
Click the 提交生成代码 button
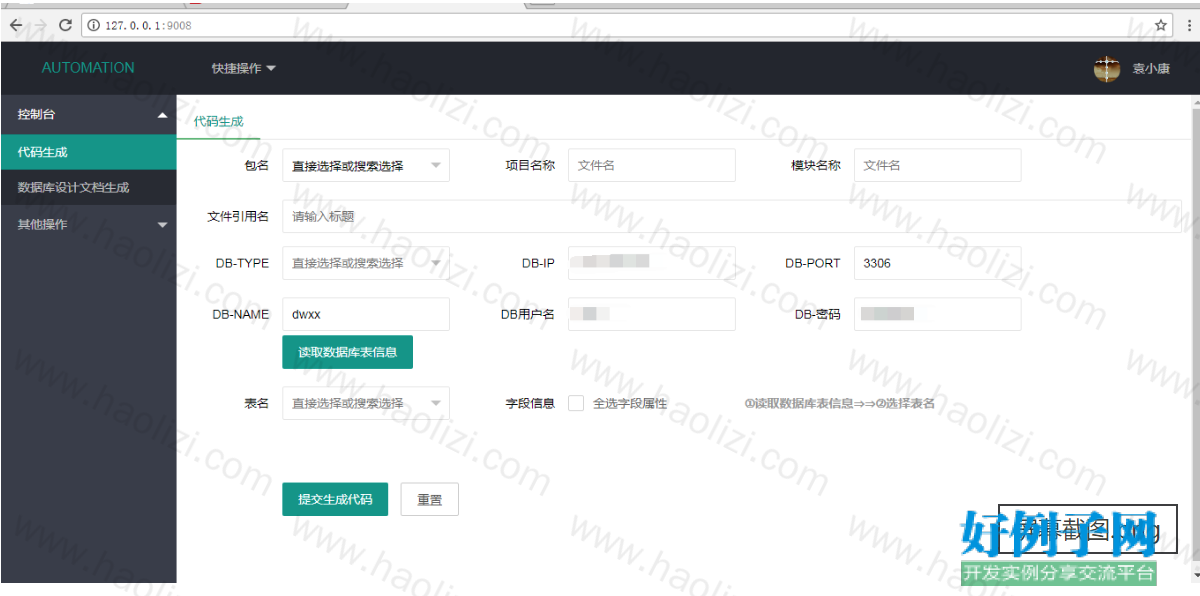click(335, 499)
